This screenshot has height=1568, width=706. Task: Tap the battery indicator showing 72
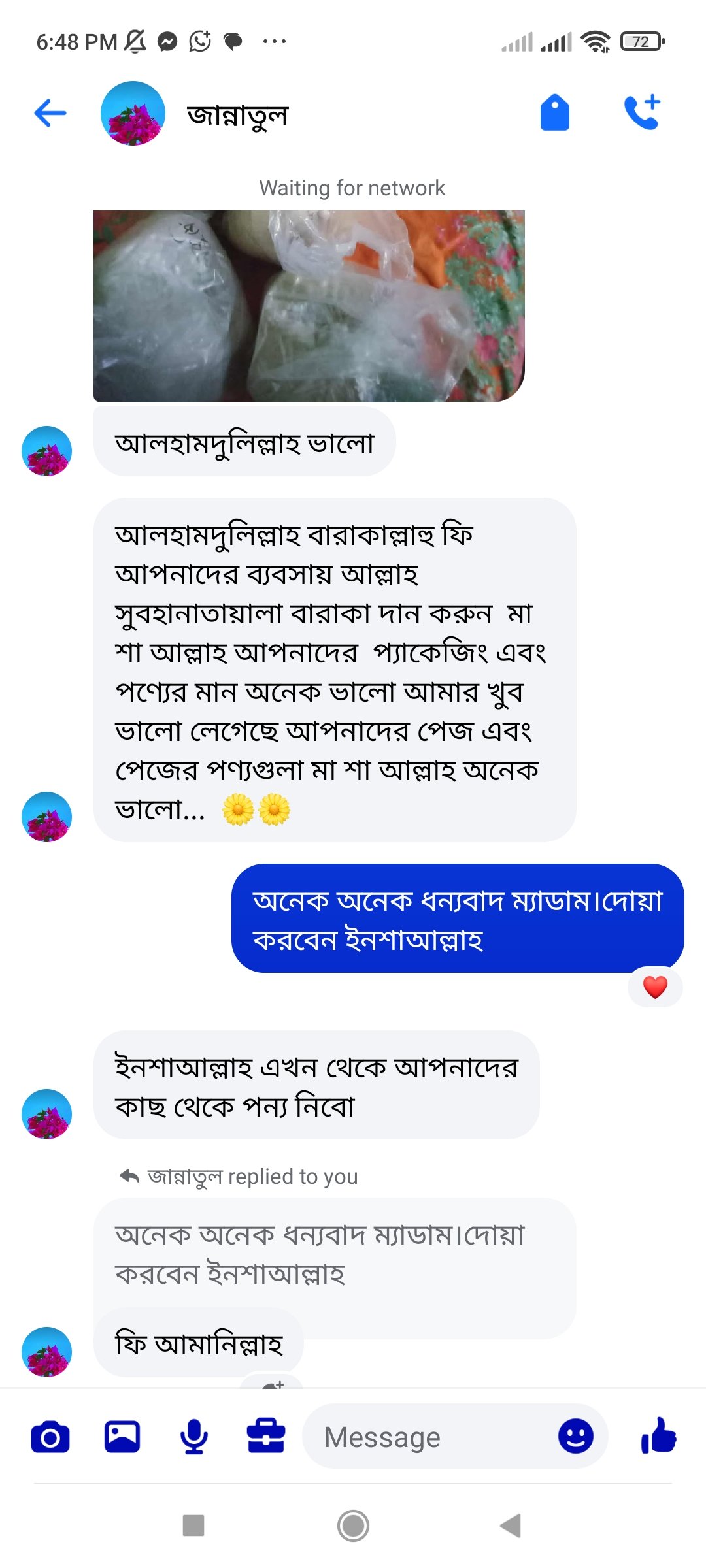(639, 41)
